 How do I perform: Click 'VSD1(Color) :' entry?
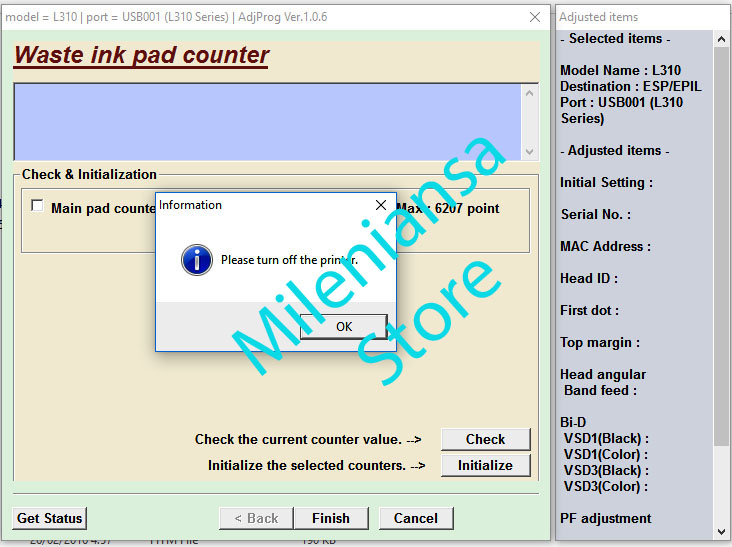pyautogui.click(x=606, y=454)
